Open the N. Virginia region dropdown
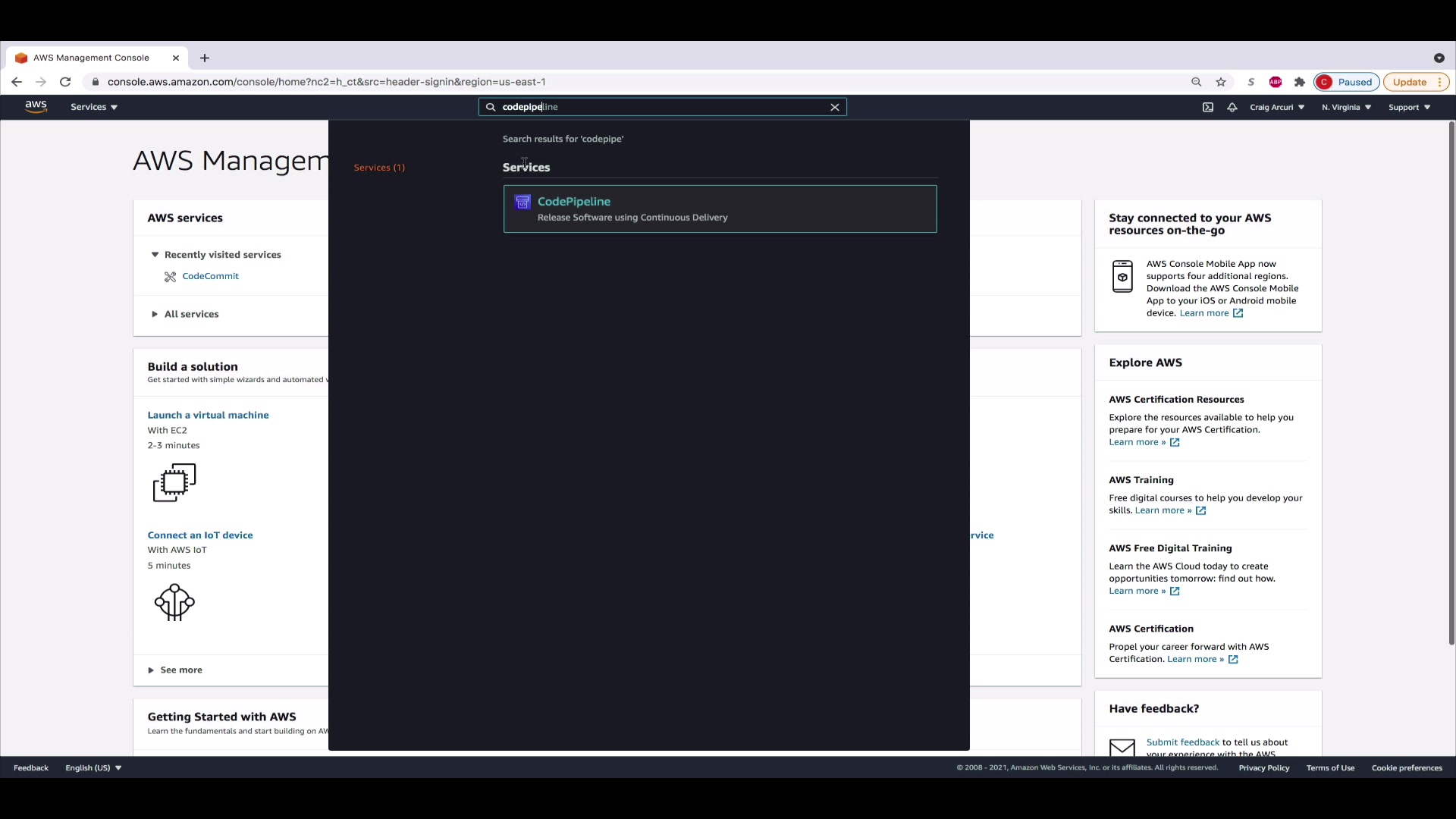 tap(1346, 107)
